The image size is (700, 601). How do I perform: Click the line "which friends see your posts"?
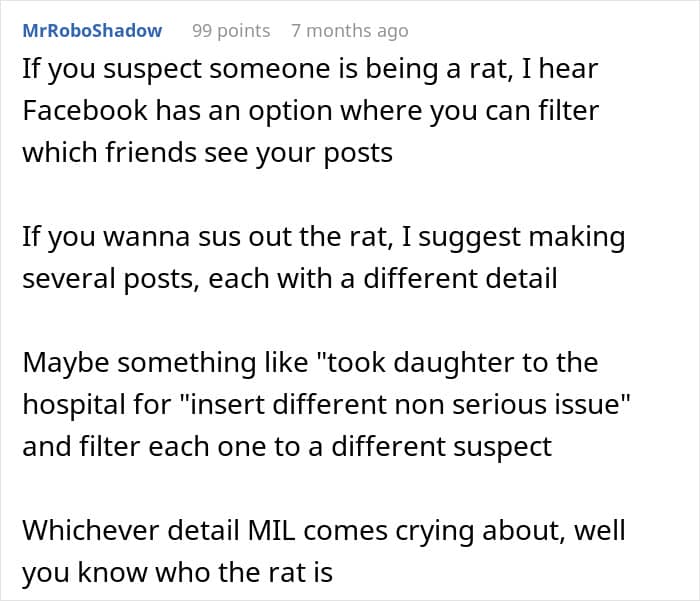207,153
